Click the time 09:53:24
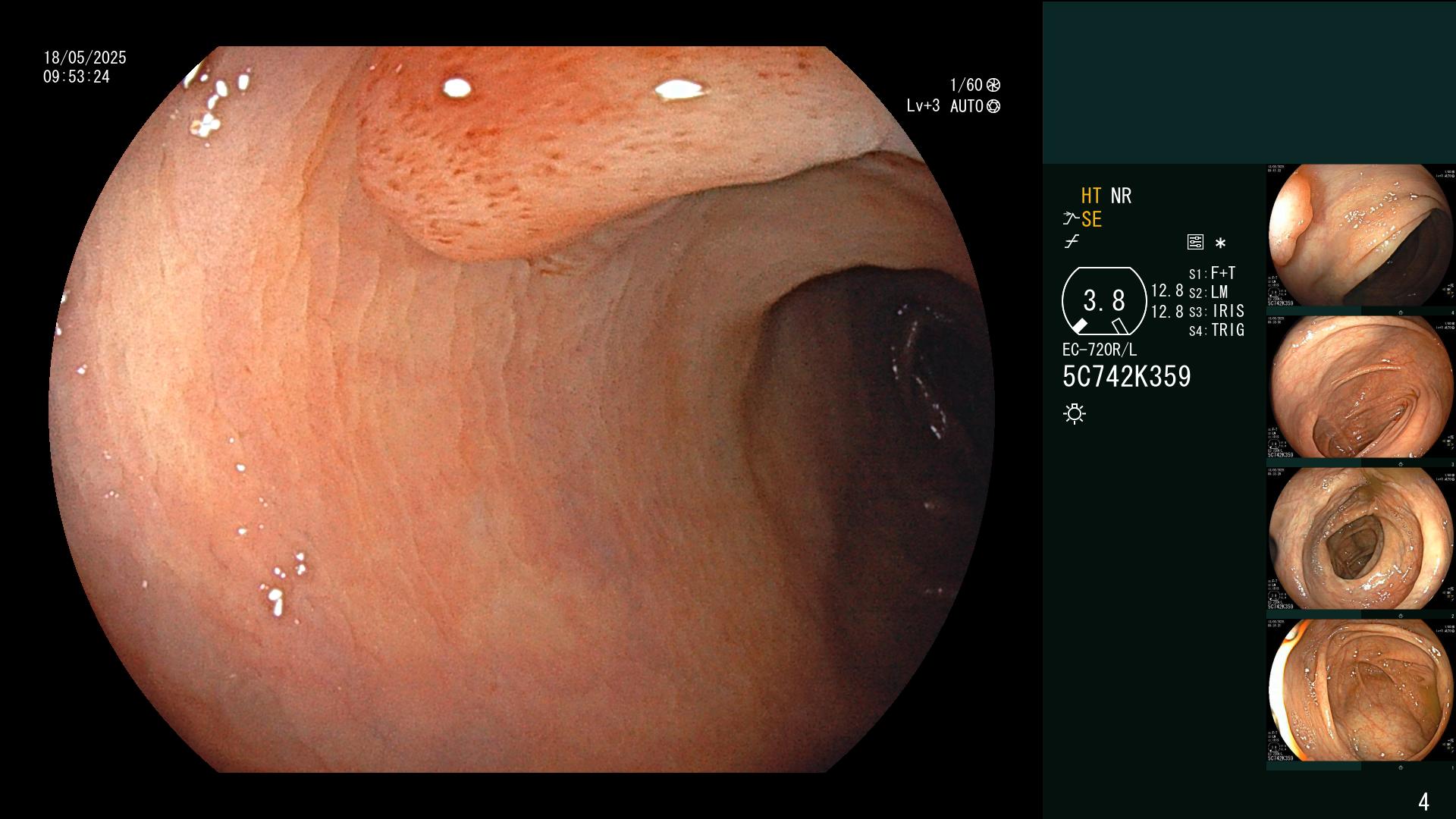Image resolution: width=1456 pixels, height=819 pixels. pos(77,77)
